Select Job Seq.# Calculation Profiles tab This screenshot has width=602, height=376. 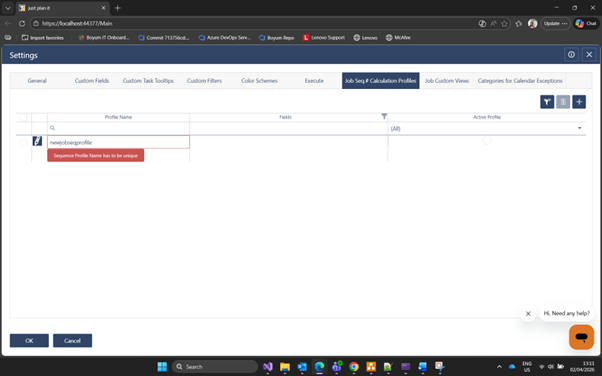tap(380, 81)
